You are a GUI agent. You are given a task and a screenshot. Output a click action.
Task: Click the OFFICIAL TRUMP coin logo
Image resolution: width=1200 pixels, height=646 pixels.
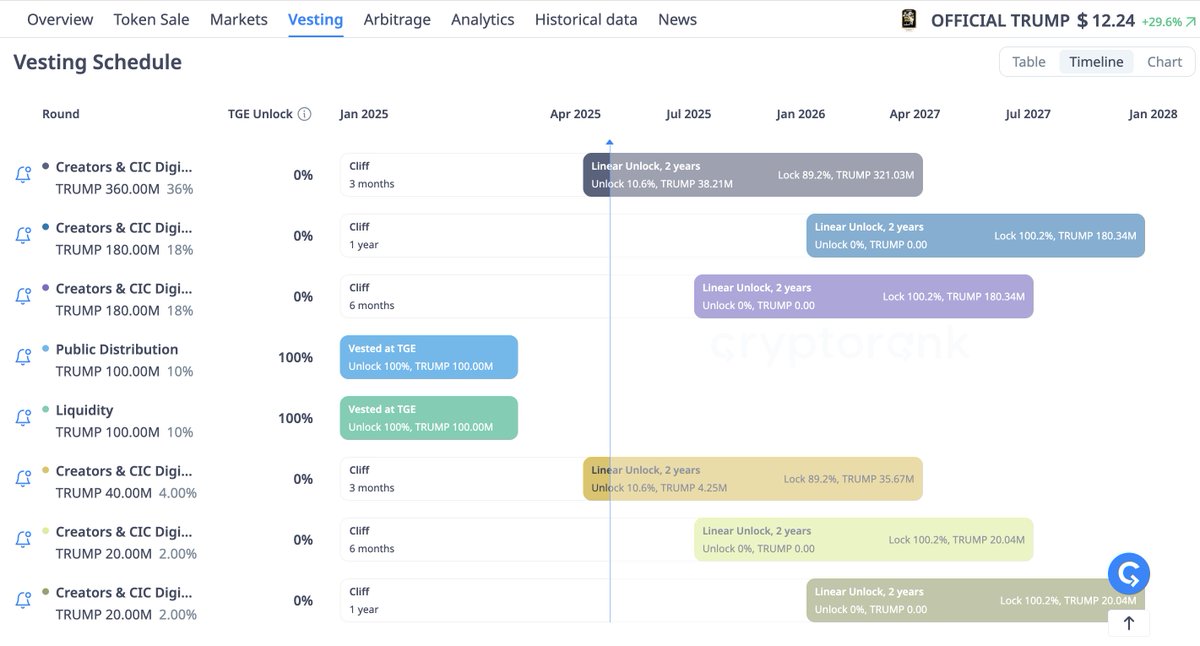[909, 20]
